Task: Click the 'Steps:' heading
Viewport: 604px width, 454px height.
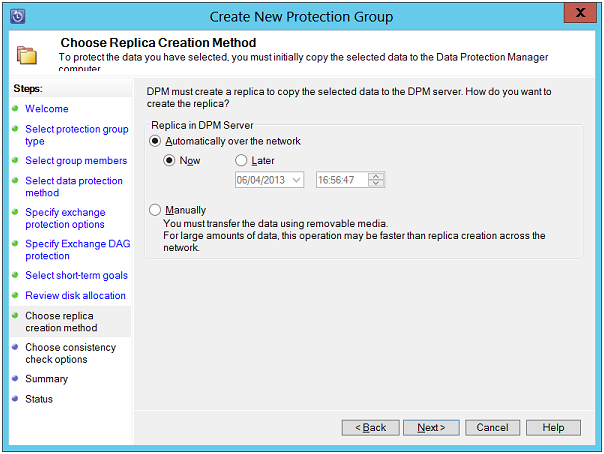Action: point(28,89)
